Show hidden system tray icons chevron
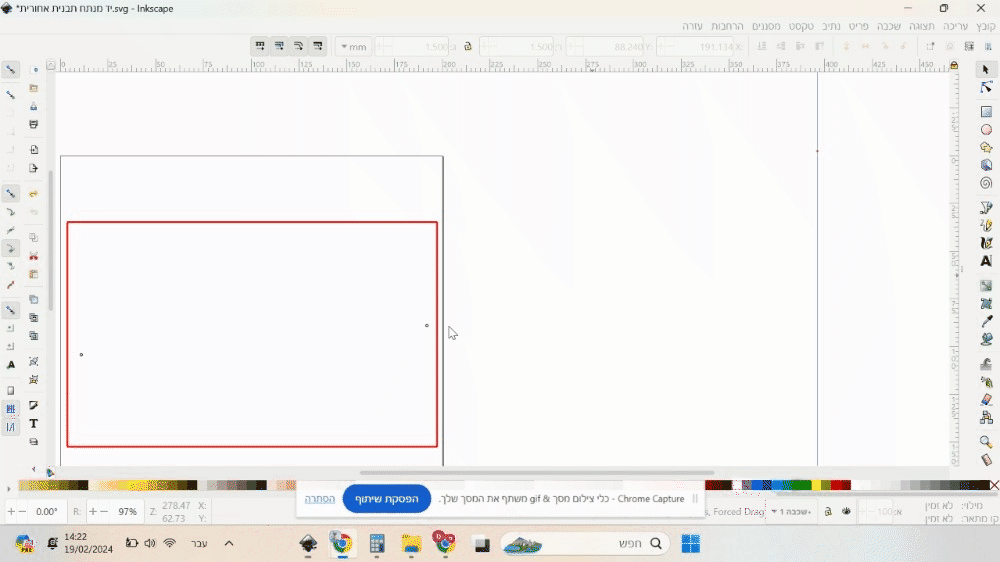1000x562 pixels. click(x=229, y=544)
